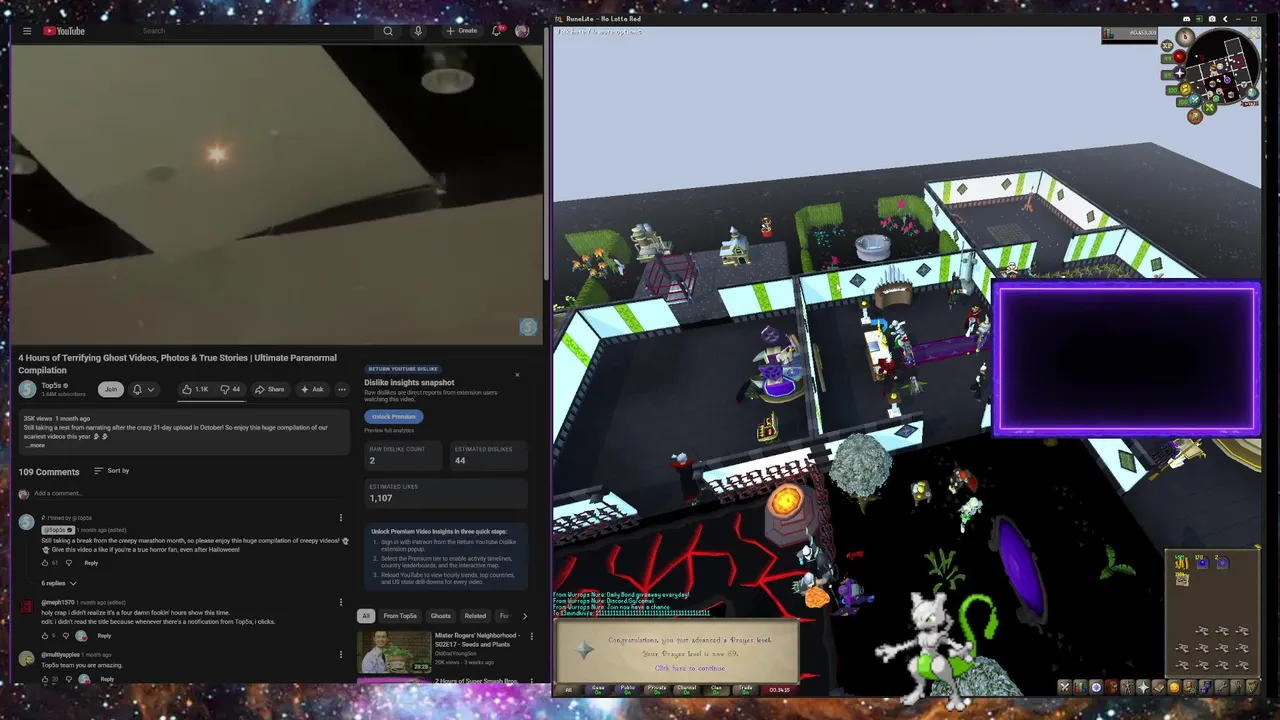Open the Combat Options tab icon
The height and width of the screenshot is (720, 1280).
tap(1065, 687)
